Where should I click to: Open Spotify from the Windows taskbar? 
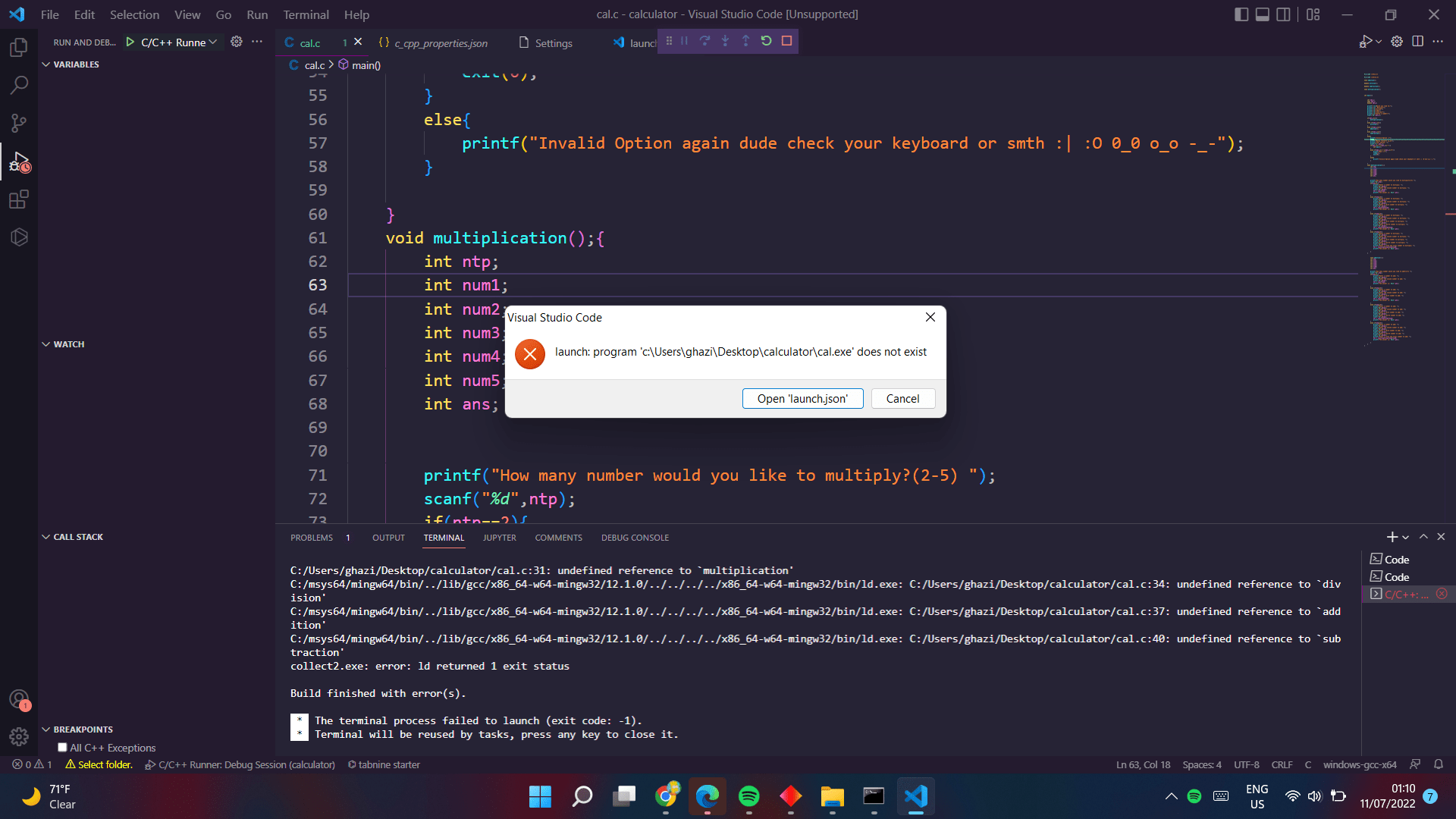[748, 796]
